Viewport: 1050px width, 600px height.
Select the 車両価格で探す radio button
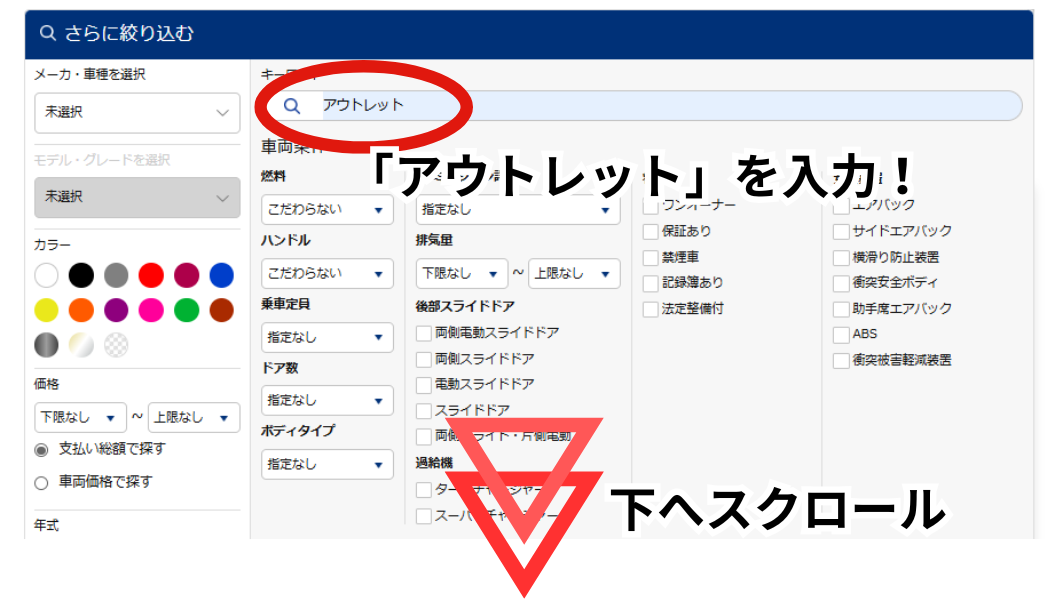(x=42, y=483)
